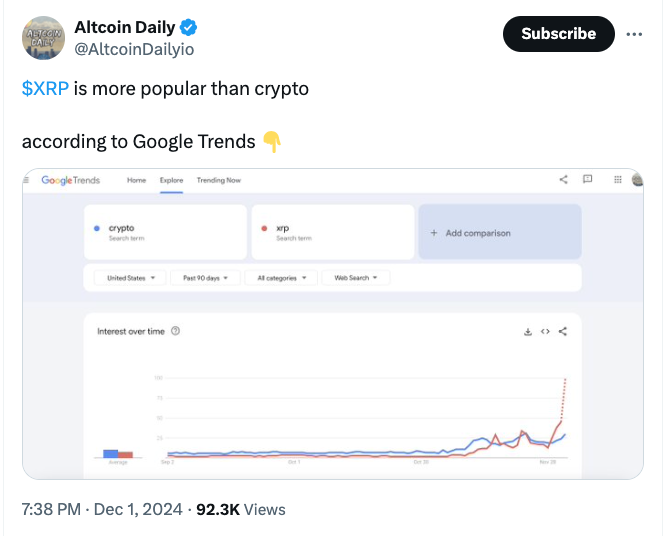
Task: Open the tweet's three-dot more options menu
Action: 634,34
